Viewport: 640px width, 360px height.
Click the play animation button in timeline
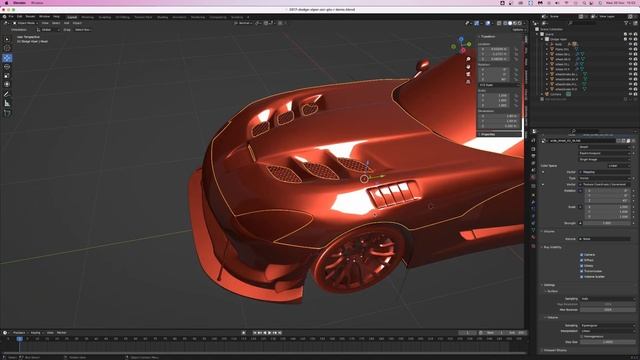click(x=269, y=333)
